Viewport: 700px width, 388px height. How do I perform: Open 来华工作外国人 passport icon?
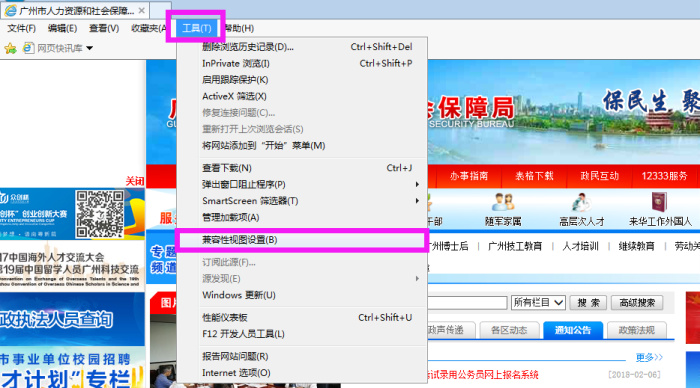(659, 202)
